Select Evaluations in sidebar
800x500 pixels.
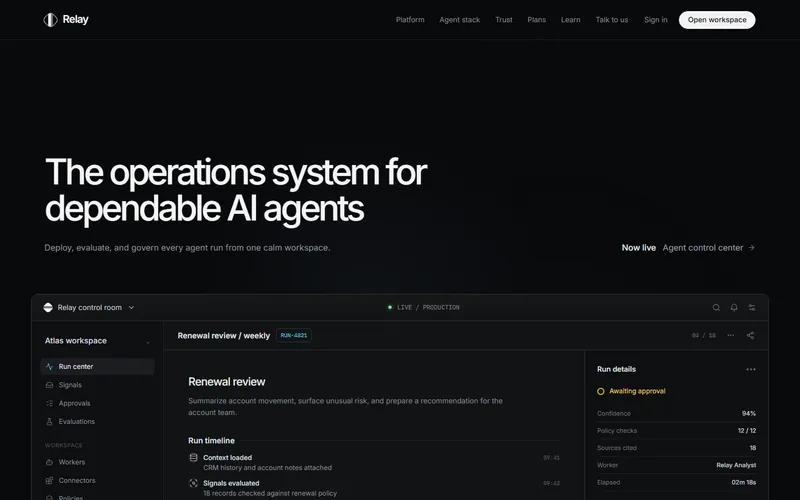point(97,422)
